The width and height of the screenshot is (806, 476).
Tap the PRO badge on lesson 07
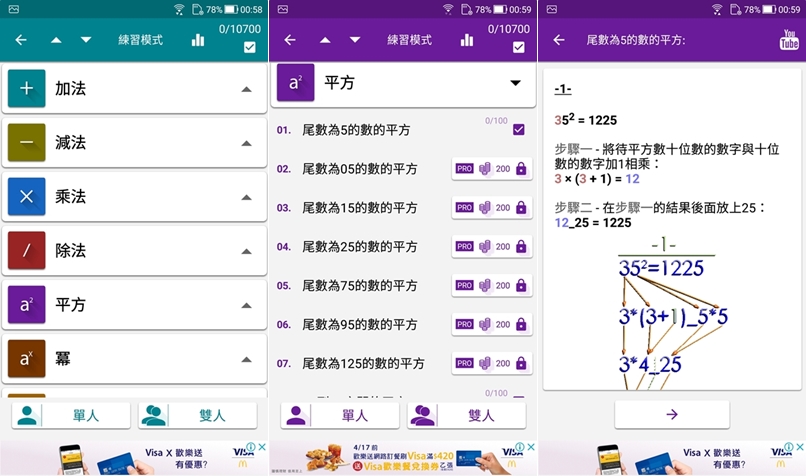pos(464,363)
